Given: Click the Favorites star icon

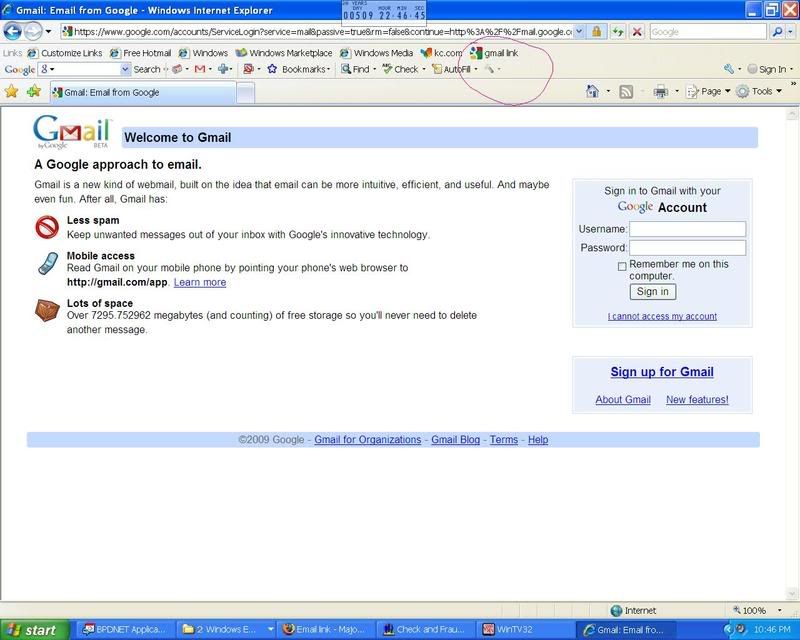Looking at the screenshot, I should pos(12,91).
